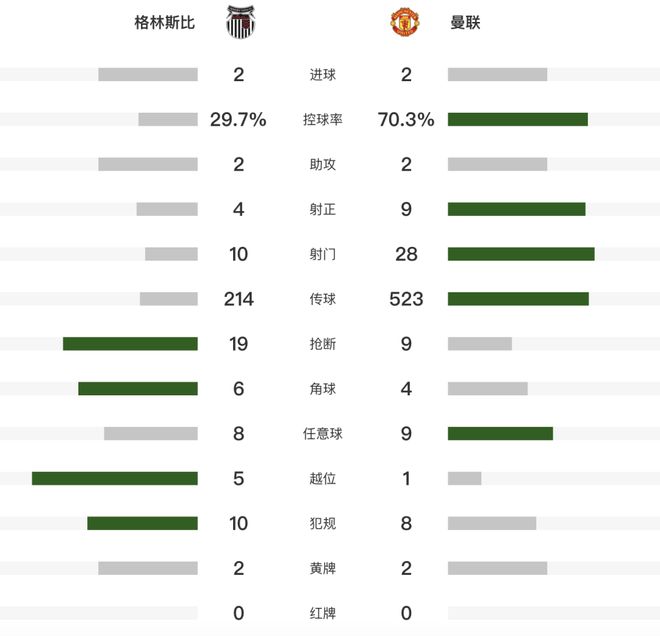Viewport: 660px width, 636px height.
Task: Click Manchester United's 70.3% possession bar
Action: 518,120
